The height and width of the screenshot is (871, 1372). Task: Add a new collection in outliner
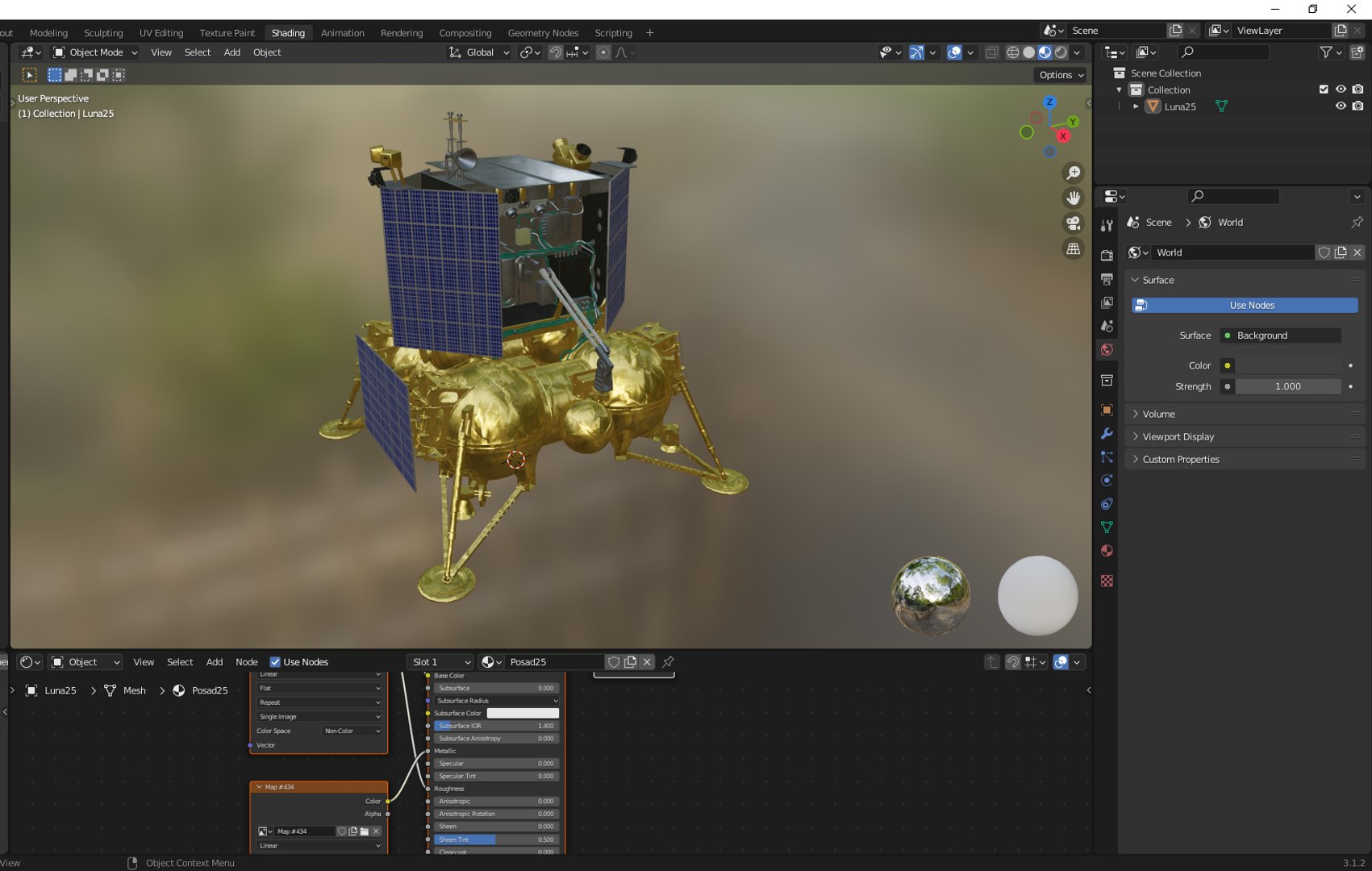1357,52
